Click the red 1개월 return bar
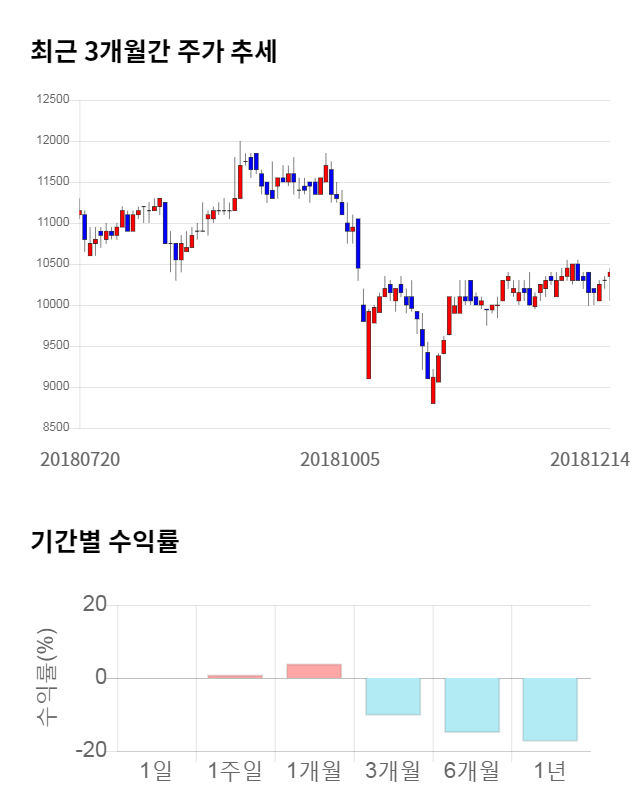 click(314, 671)
